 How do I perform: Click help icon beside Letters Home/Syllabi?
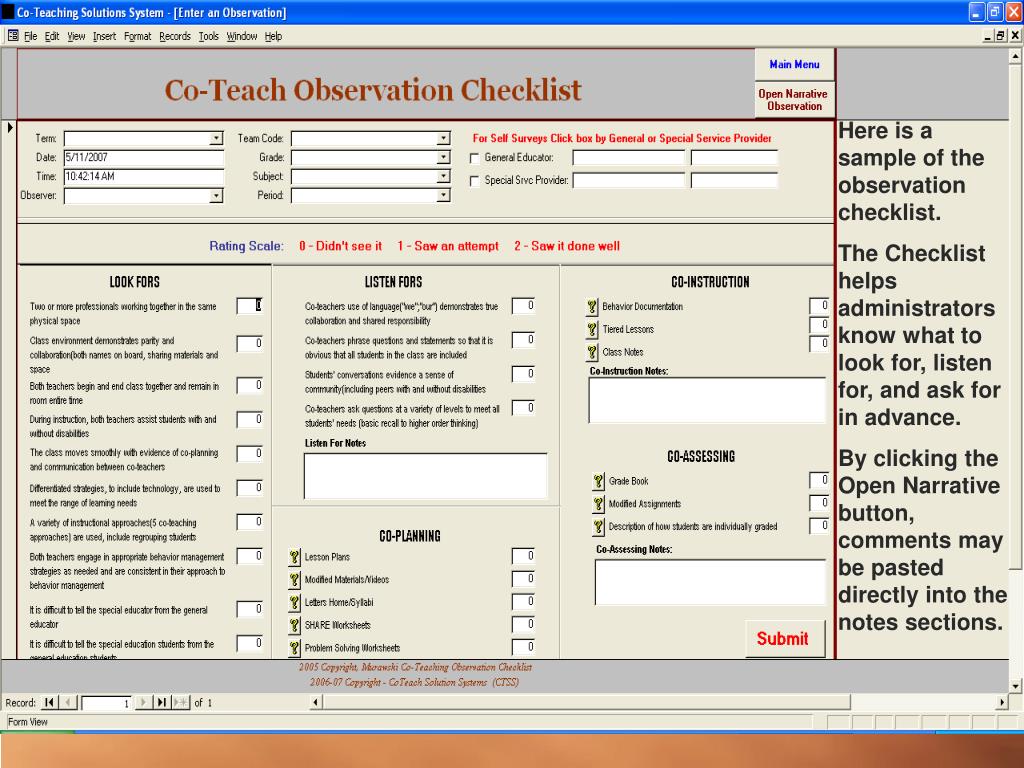coord(295,602)
